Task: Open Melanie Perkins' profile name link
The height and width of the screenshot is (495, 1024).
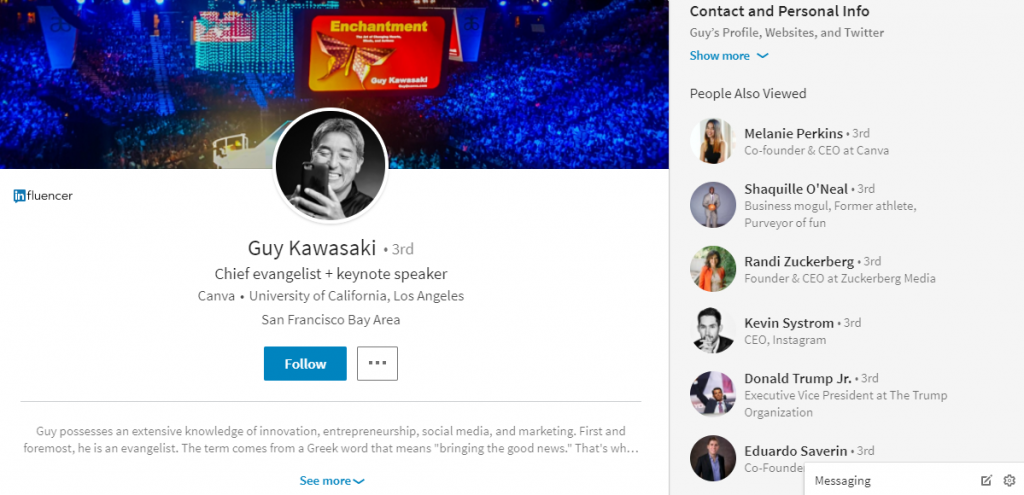Action: tap(793, 133)
